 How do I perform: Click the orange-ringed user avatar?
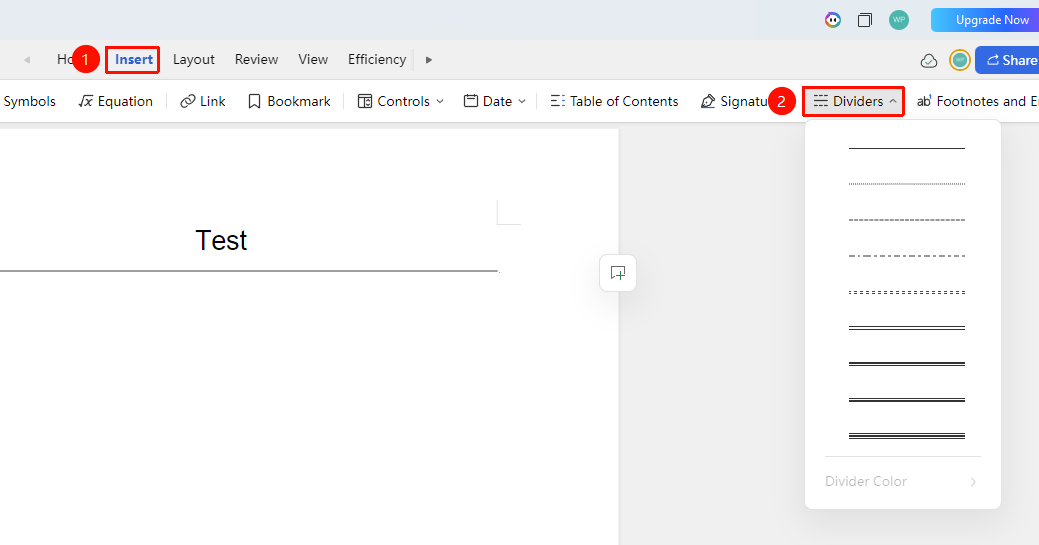959,60
